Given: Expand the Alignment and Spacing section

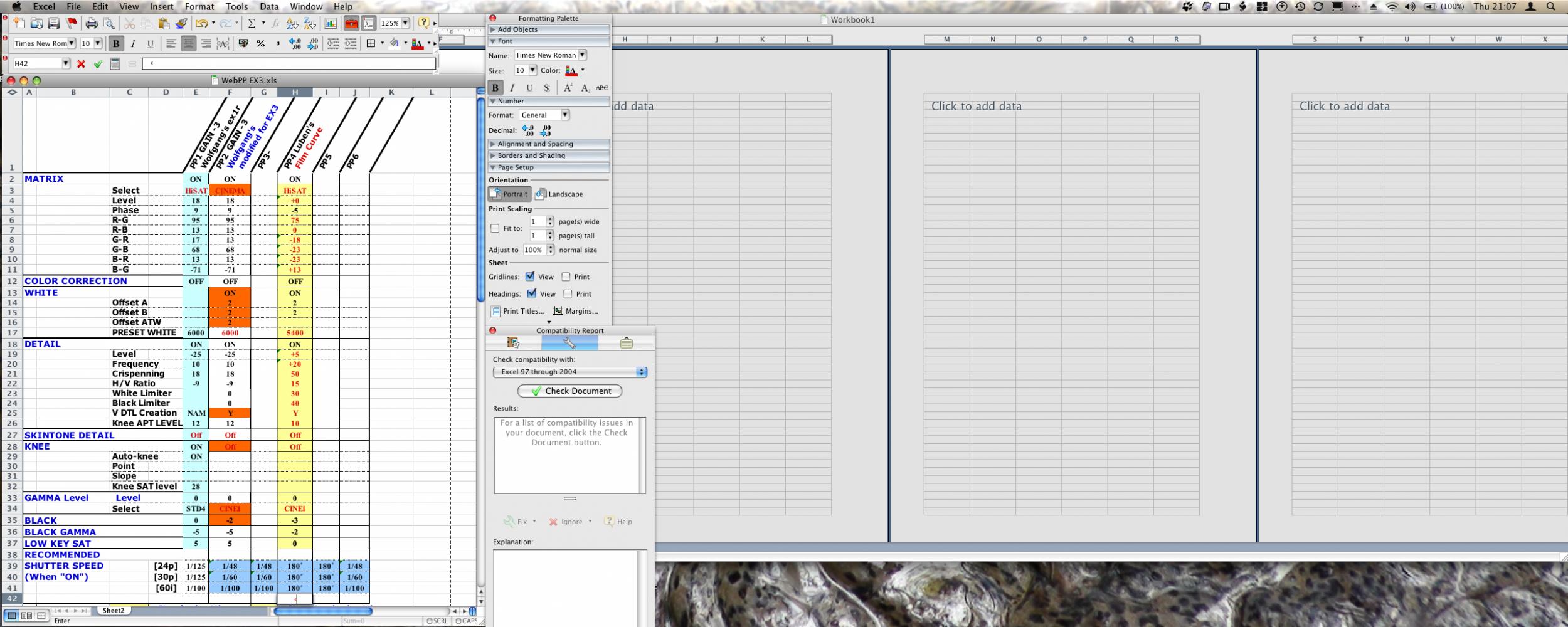Looking at the screenshot, I should click(x=535, y=144).
